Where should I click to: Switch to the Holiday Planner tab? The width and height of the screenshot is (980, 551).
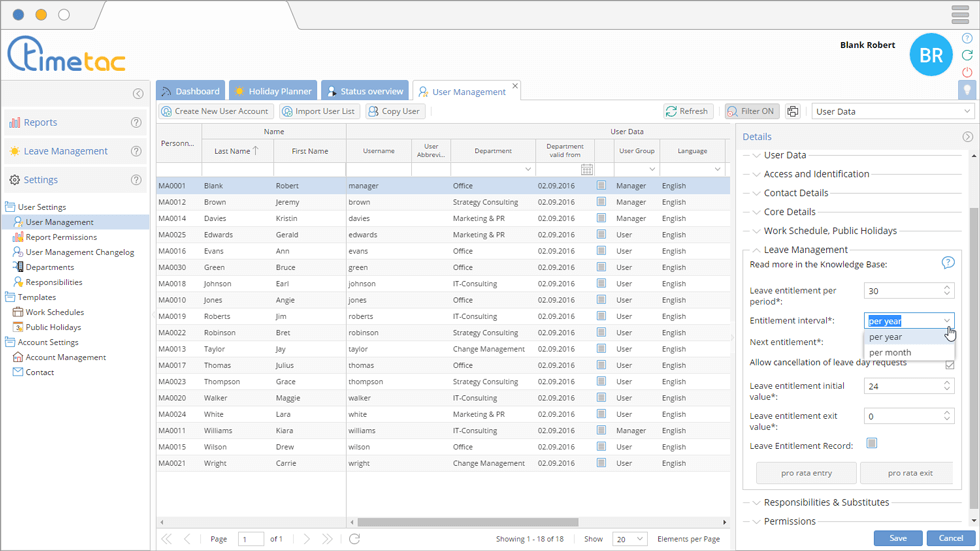pos(273,91)
